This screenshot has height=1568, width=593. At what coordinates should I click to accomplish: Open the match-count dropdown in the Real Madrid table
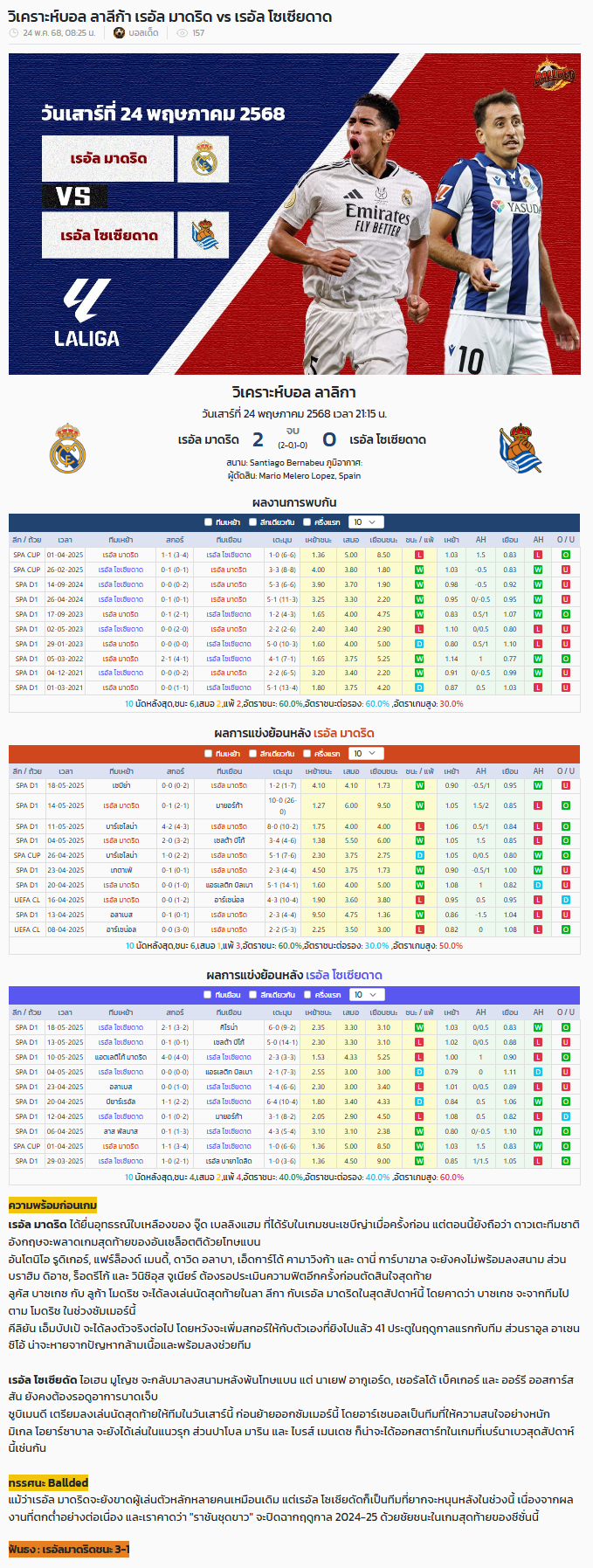click(x=366, y=753)
